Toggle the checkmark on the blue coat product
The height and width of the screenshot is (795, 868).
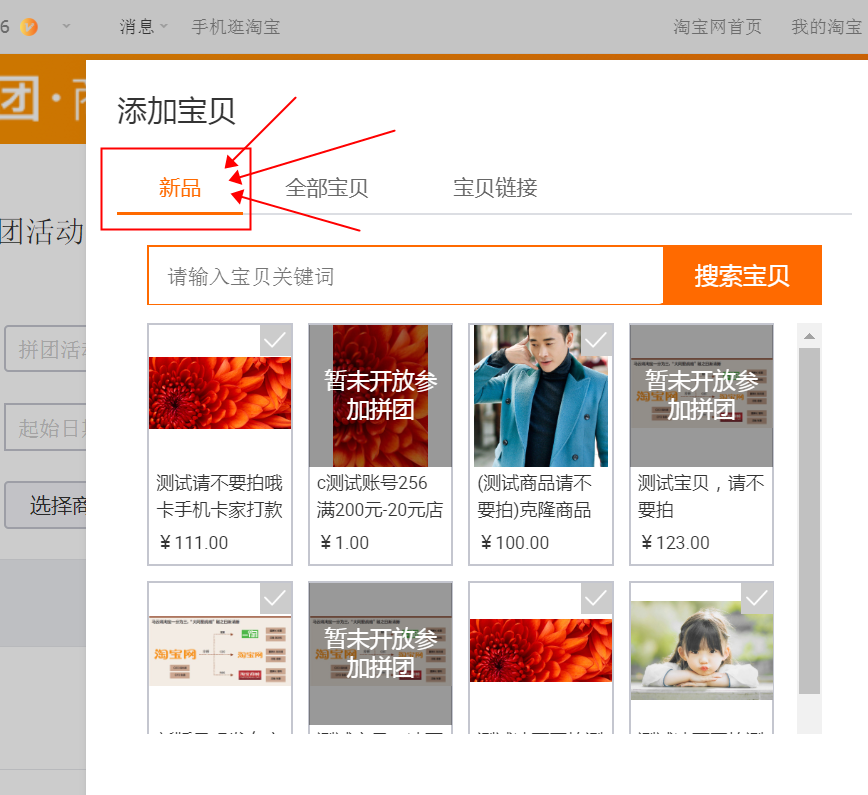tap(596, 340)
